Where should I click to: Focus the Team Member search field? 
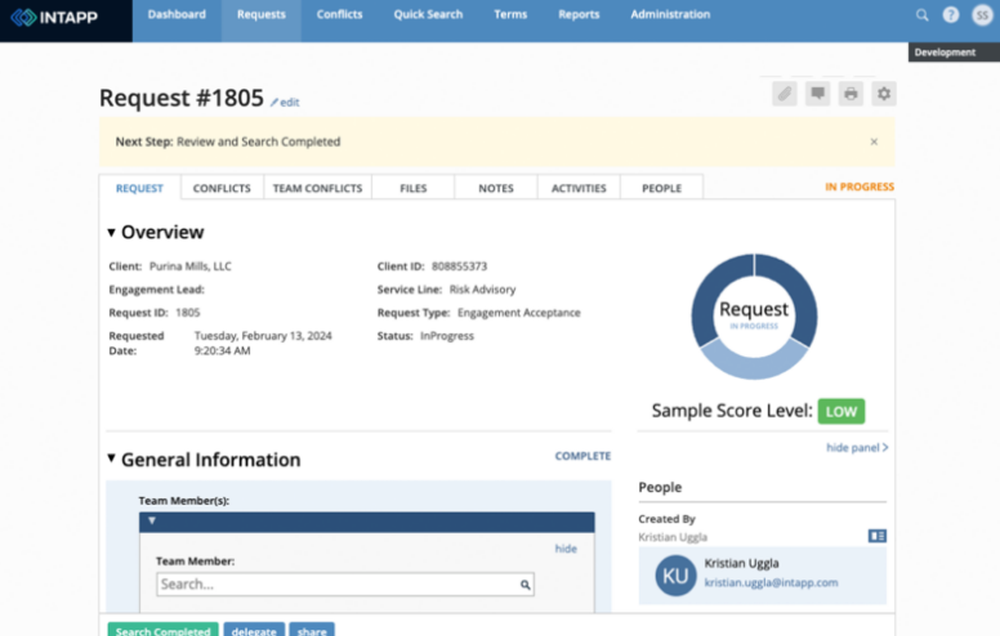point(345,584)
